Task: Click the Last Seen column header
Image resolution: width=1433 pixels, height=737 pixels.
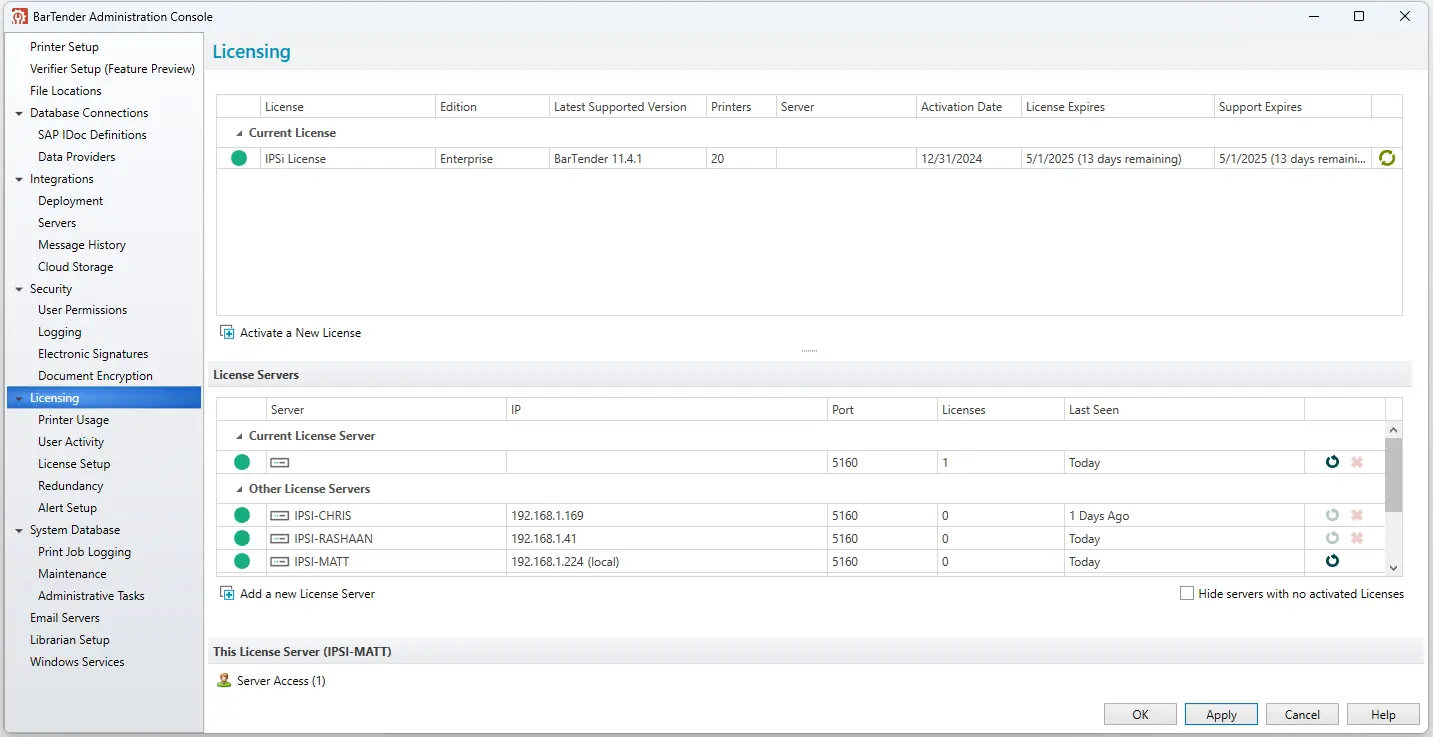Action: 1184,410
